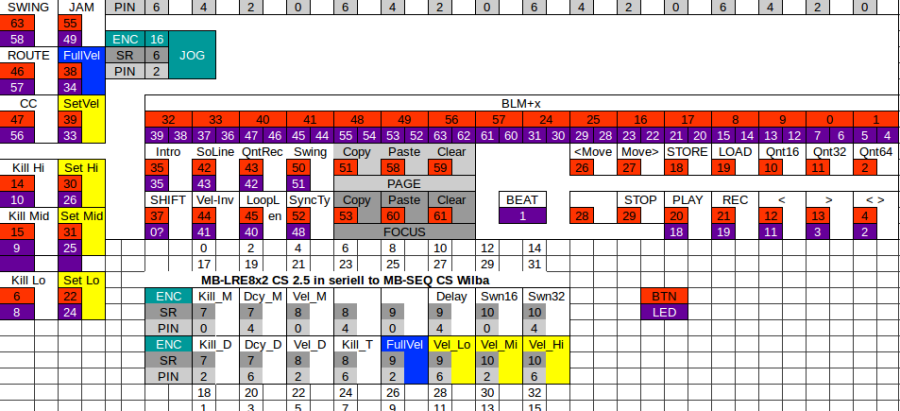Click orange cell 6 under Kill Lo
Screen dimensions: 900x411
[x=17, y=295]
